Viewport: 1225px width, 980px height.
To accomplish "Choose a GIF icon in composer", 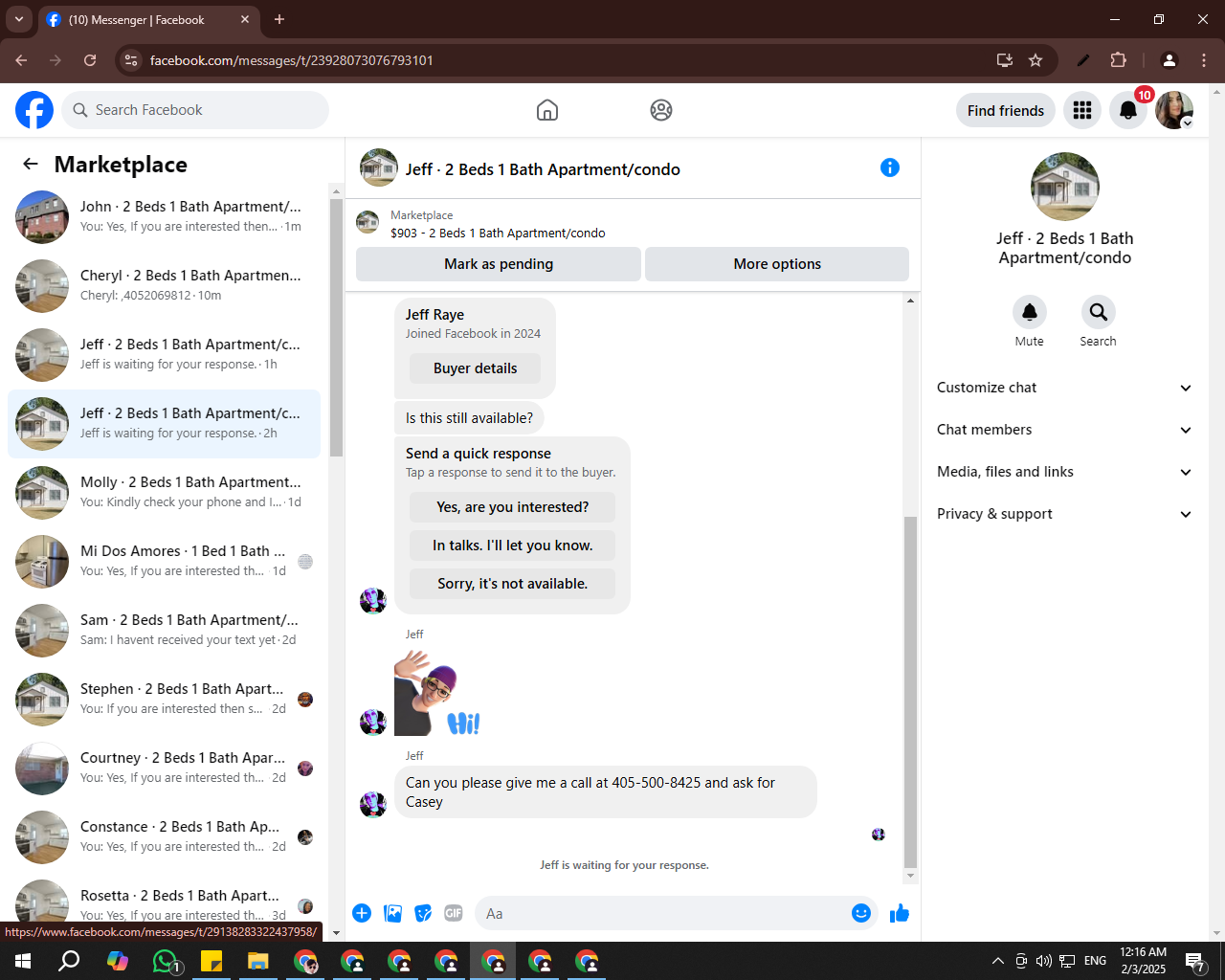I will [x=454, y=913].
